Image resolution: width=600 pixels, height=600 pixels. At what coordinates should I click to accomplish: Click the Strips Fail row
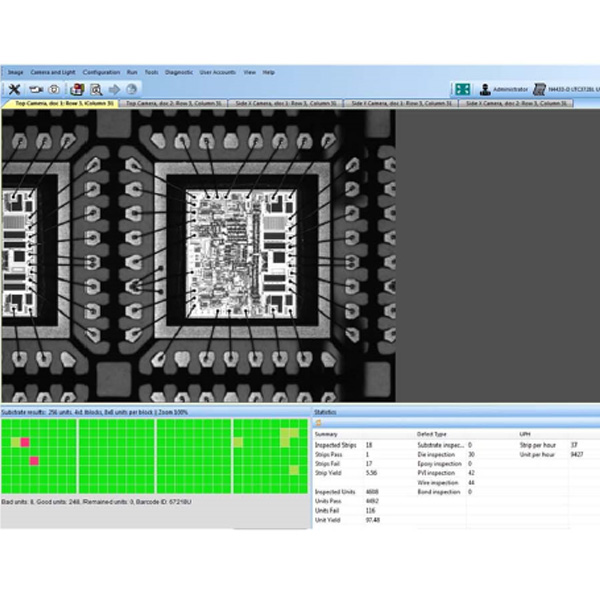pos(344,464)
